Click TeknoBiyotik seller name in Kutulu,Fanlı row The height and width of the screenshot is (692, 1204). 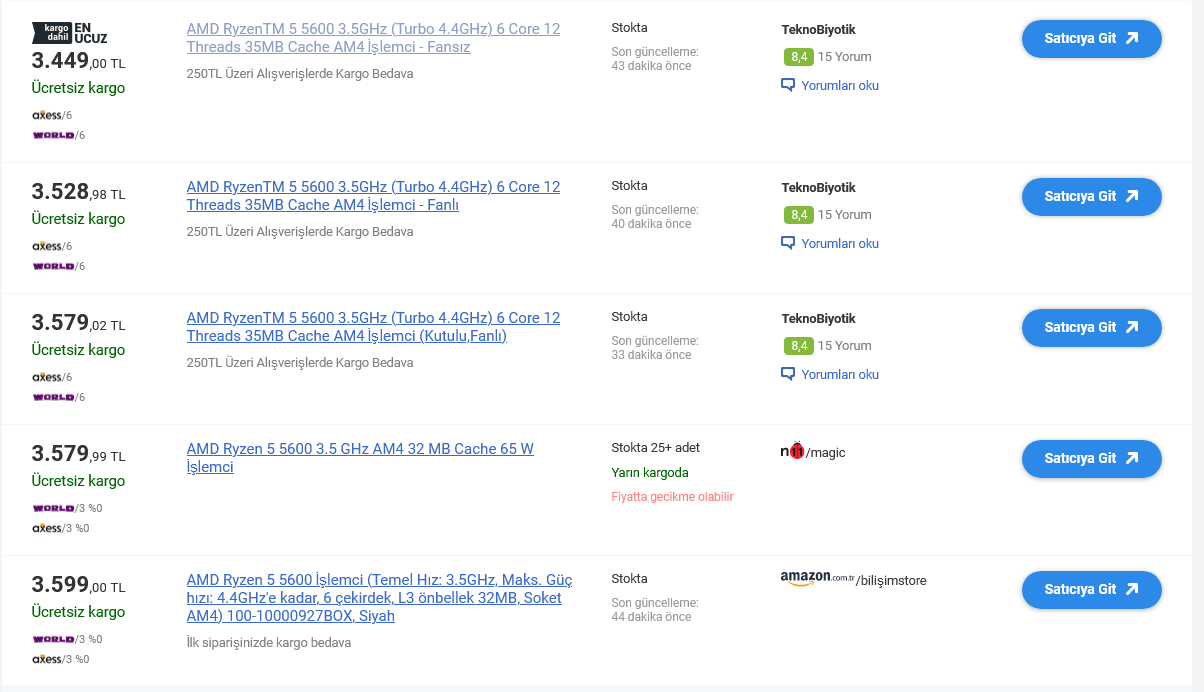(x=818, y=319)
